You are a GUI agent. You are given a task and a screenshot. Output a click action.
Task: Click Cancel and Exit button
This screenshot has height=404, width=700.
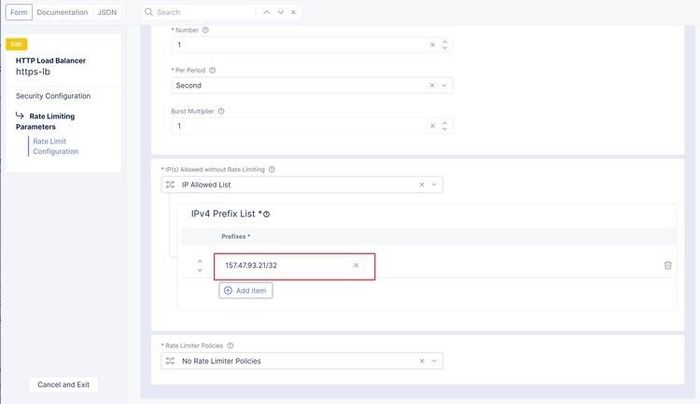pos(64,384)
